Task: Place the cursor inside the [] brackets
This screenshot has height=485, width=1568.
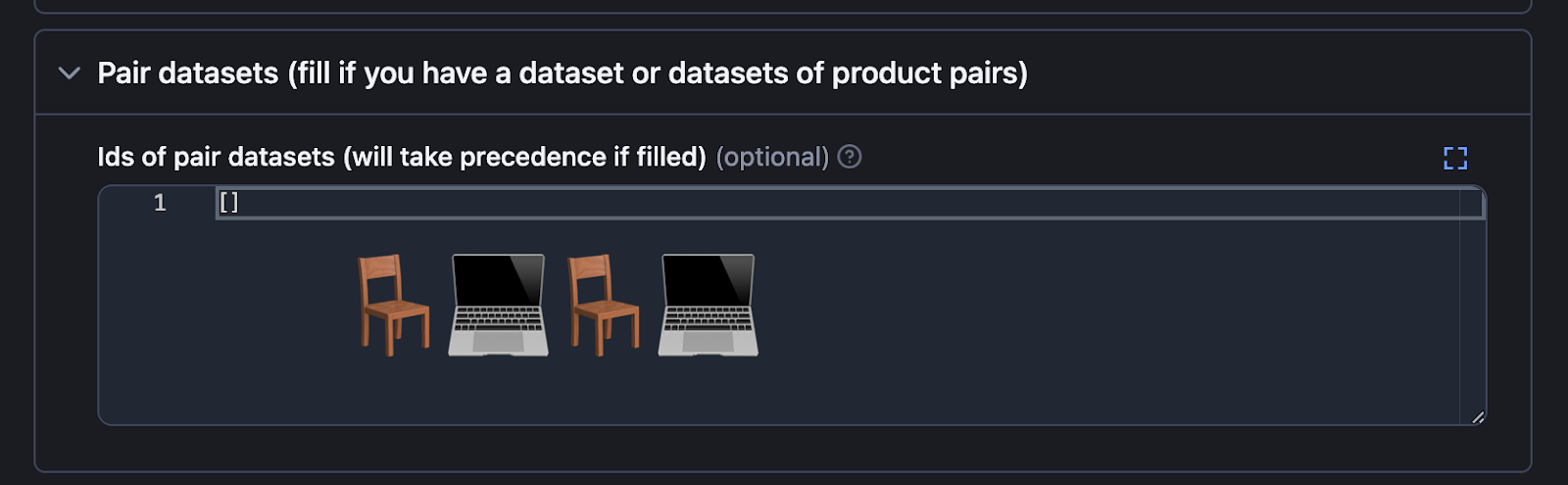Action: tap(228, 203)
